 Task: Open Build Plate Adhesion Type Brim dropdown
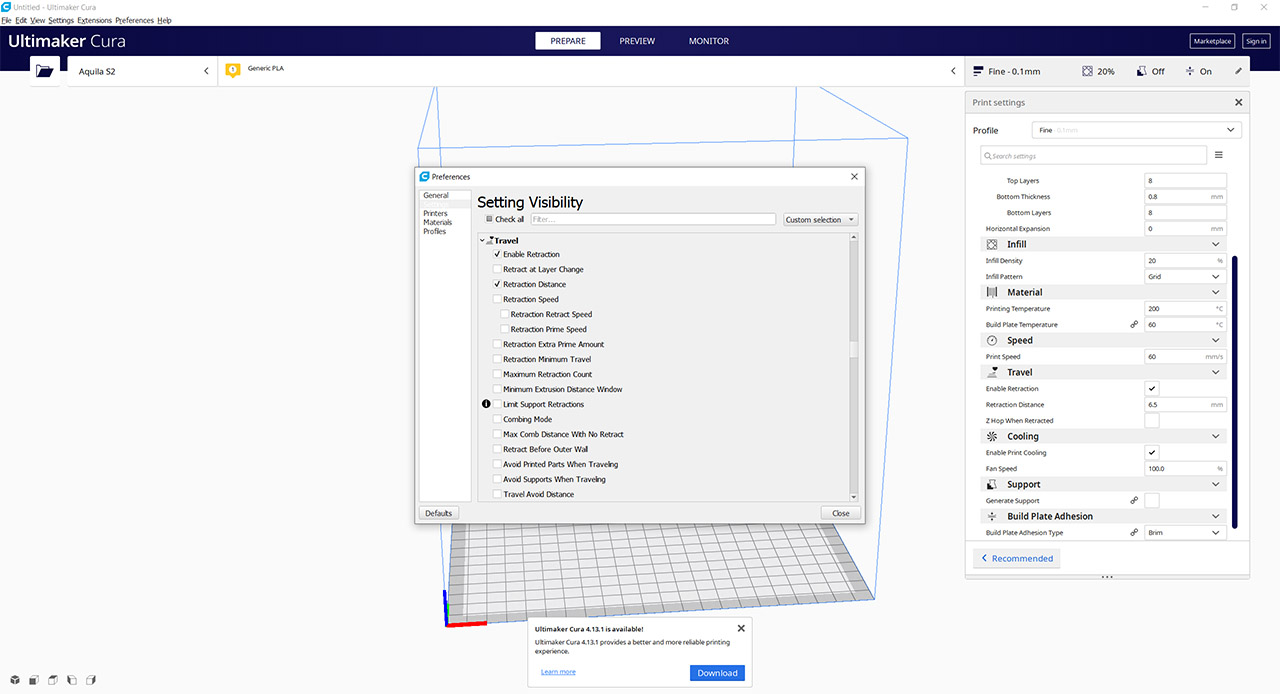point(1185,532)
